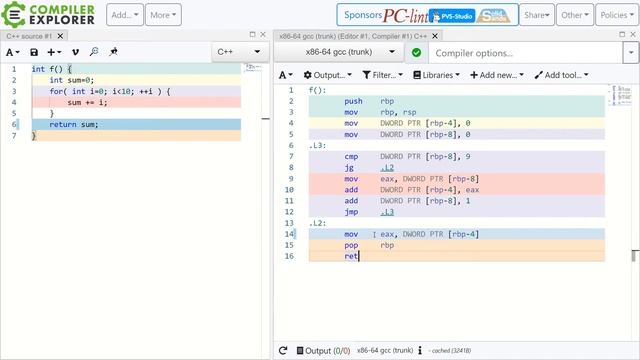Select the C++ source #1 tab
The height and width of the screenshot is (360, 640).
(29, 36)
